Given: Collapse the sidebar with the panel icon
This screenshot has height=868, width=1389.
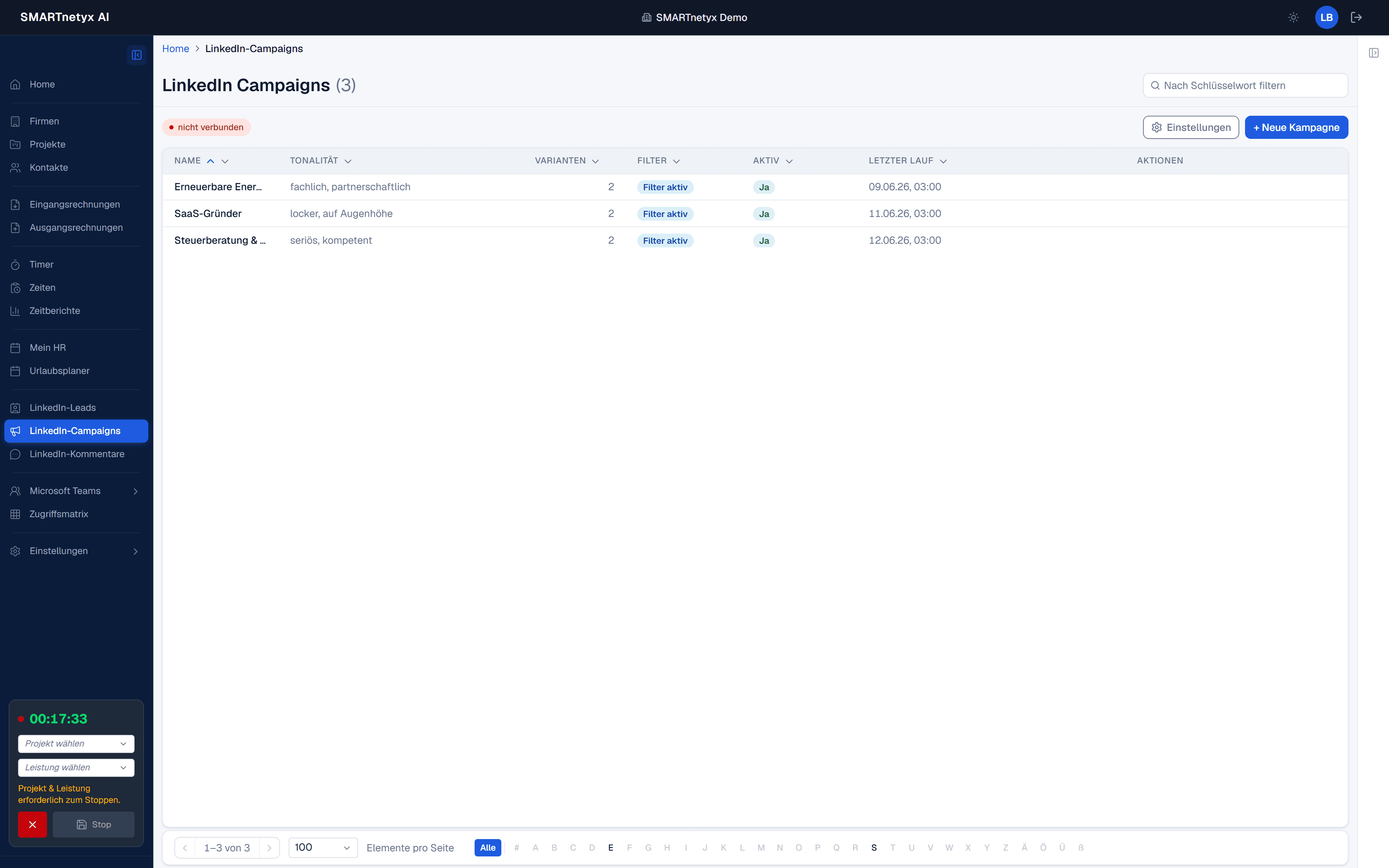Looking at the screenshot, I should pos(137,55).
